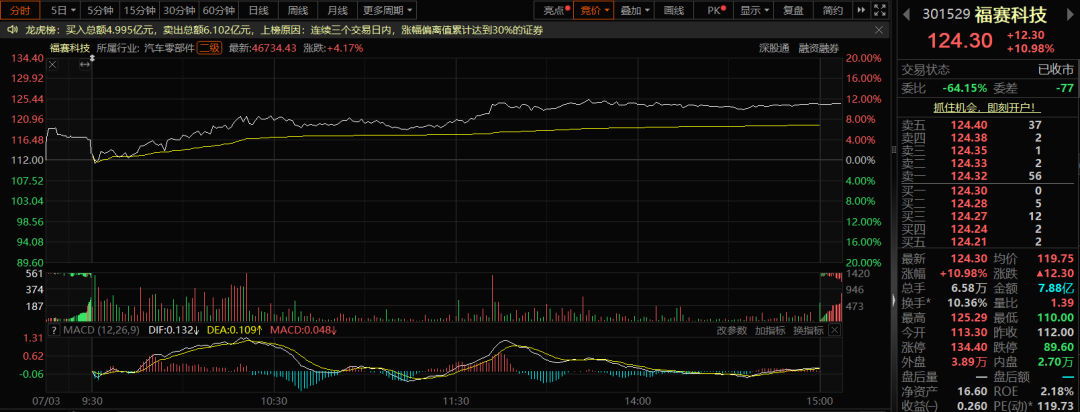Click 加指标 to add indicator

pos(770,331)
